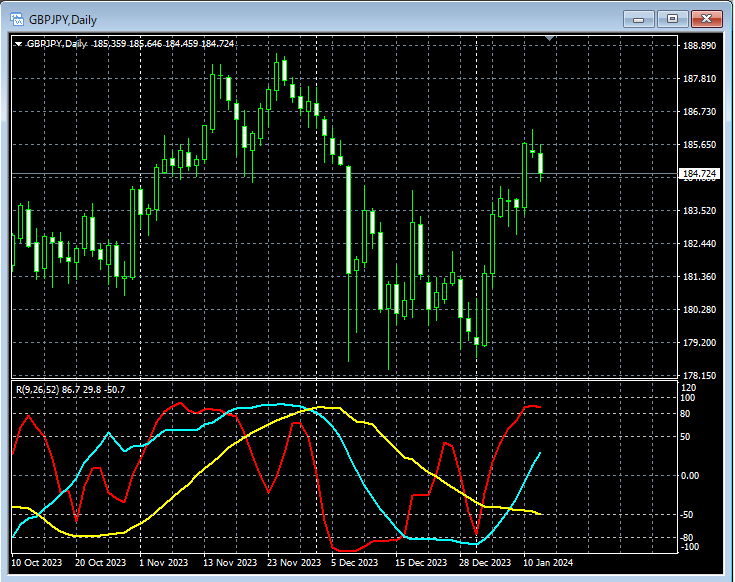Click the 20 Oct 2023 date label
Viewport: 735px width, 582px height.
100,562
